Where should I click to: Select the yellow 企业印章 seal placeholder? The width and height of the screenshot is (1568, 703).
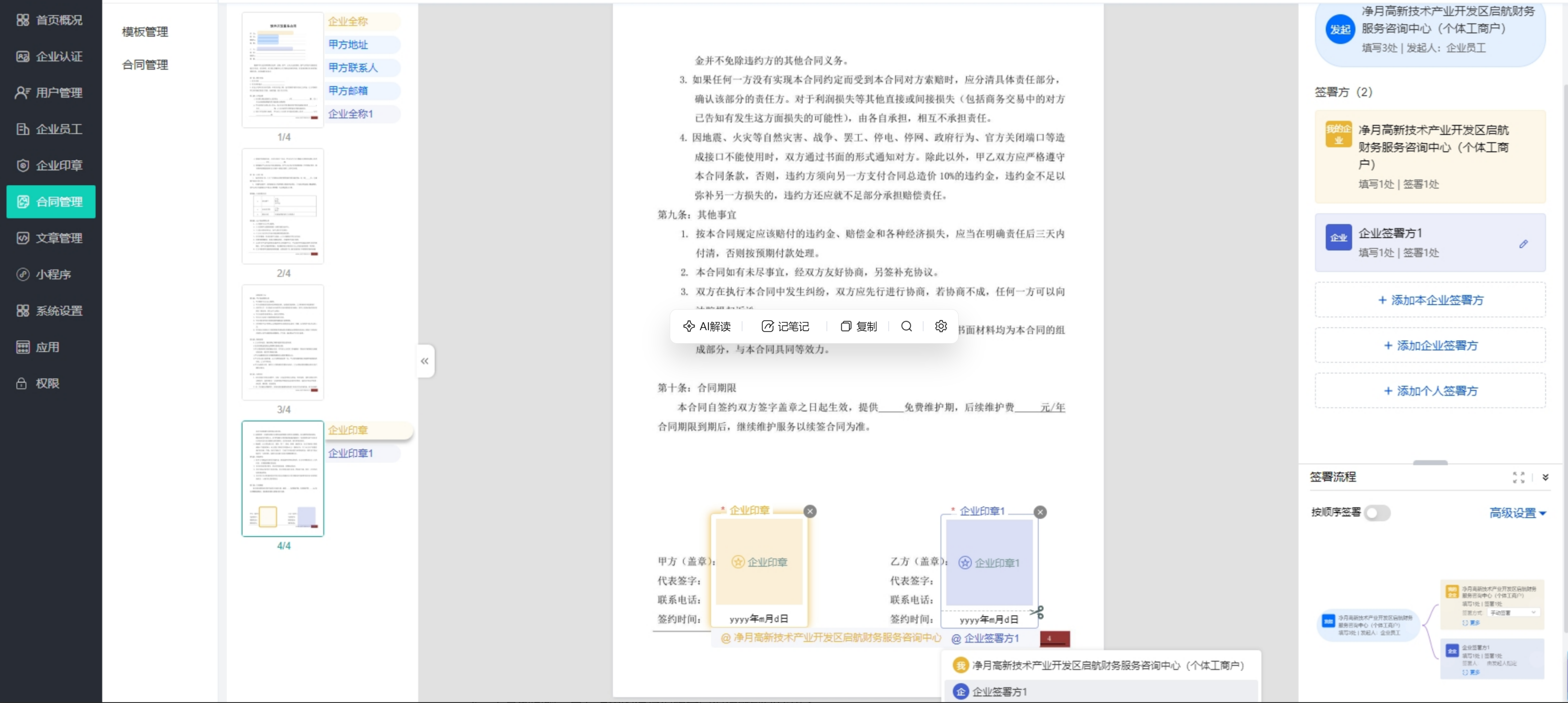[759, 561]
